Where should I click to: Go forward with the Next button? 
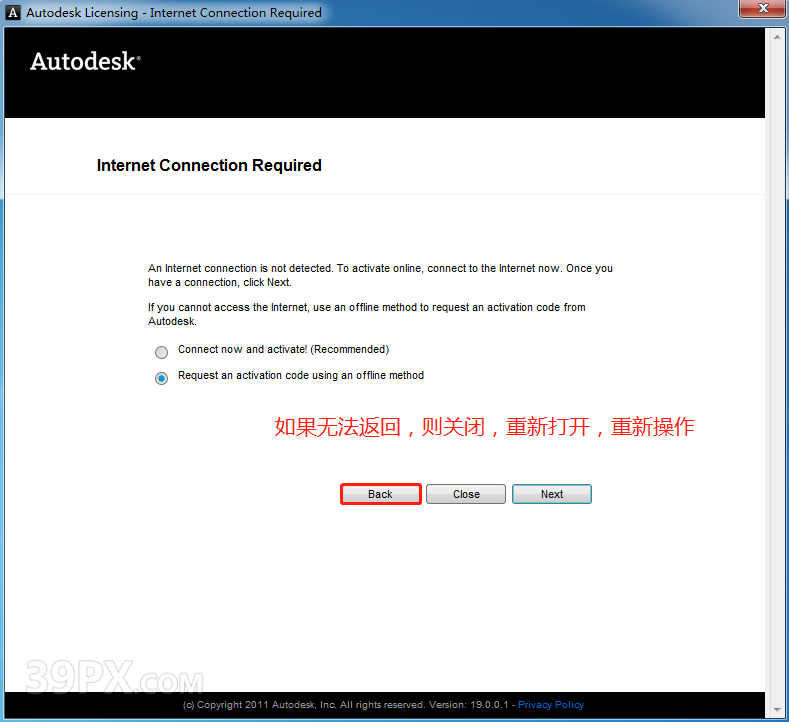point(551,494)
